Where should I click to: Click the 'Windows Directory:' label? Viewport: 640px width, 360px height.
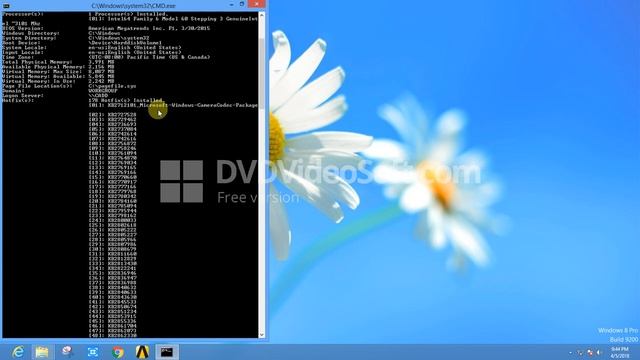coord(31,33)
